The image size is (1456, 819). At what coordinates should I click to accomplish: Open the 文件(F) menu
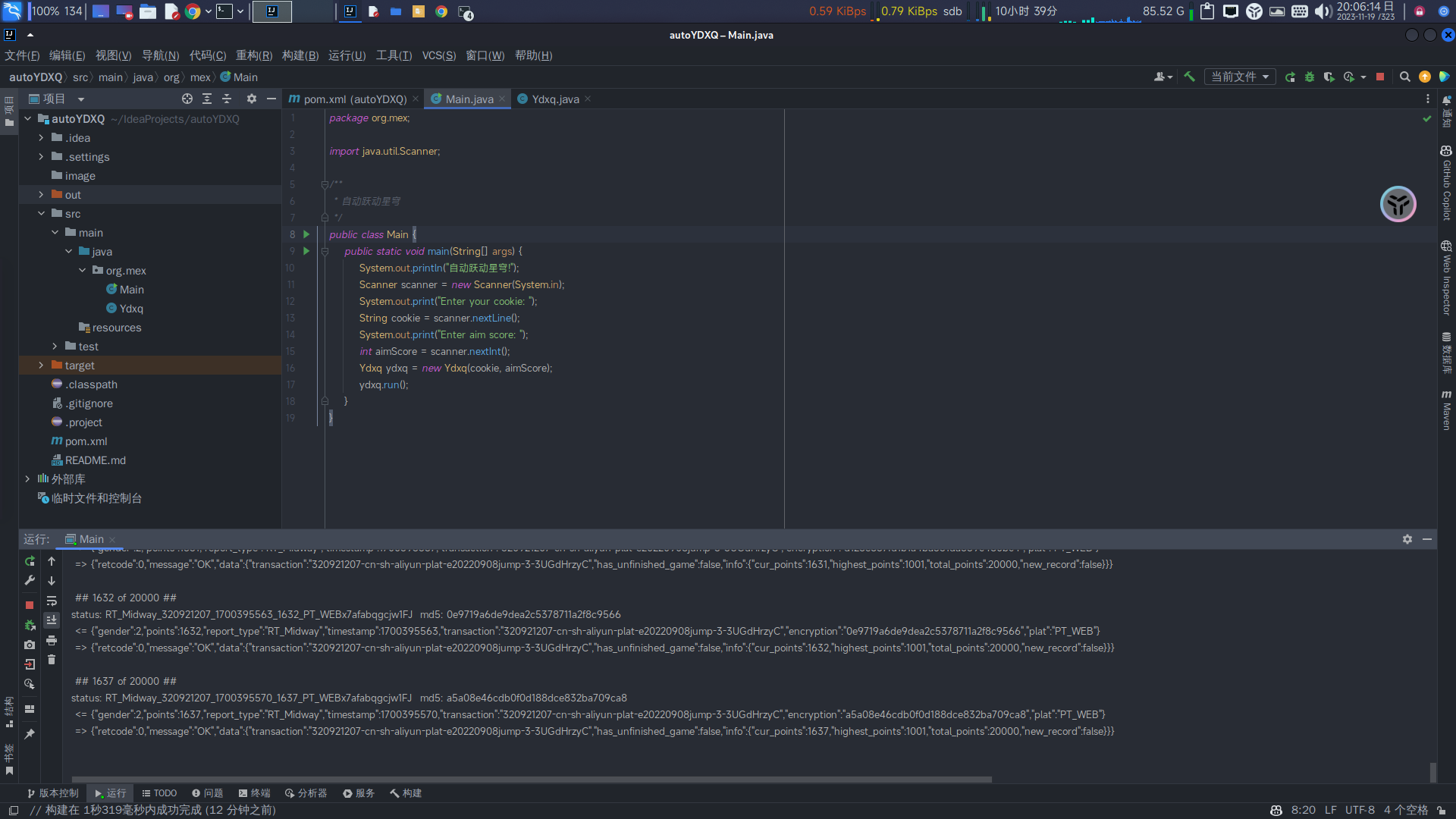point(22,55)
